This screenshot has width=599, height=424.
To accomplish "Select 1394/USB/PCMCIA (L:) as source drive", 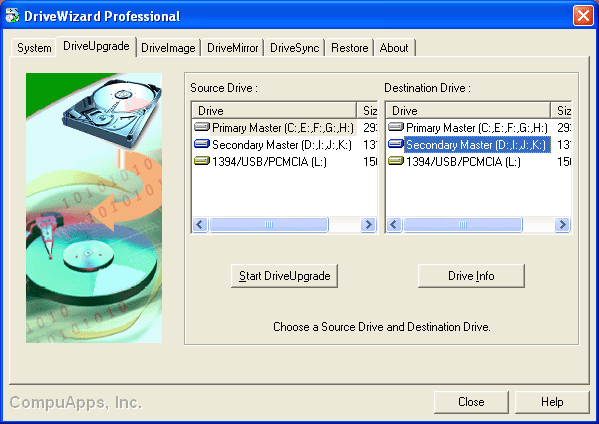I will point(269,162).
